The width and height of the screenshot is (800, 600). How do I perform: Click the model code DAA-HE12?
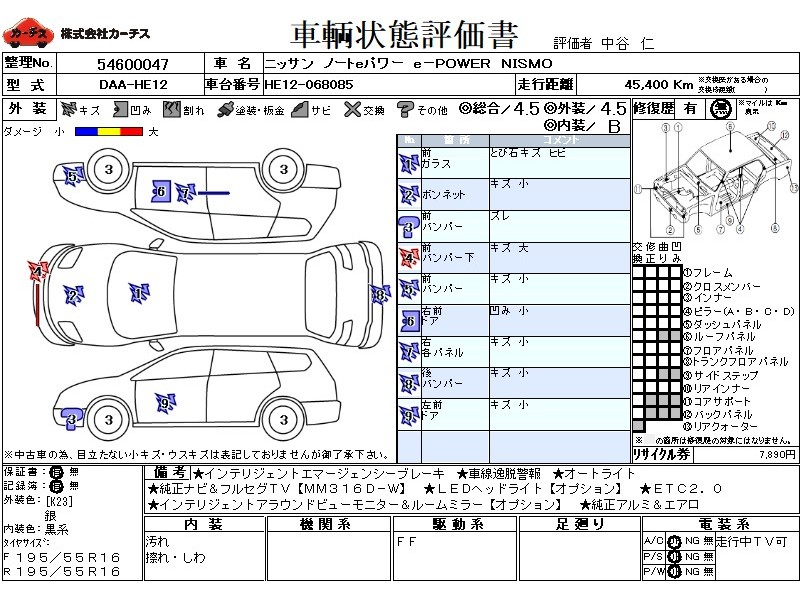tap(133, 85)
